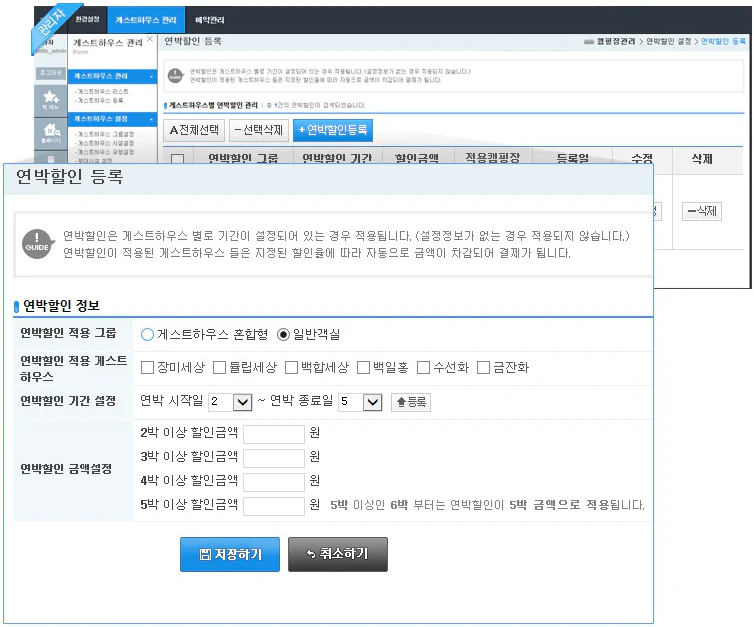Image resolution: width=754 pixels, height=627 pixels.
Task: Open the 연박 종료일 dropdown
Action: pyautogui.click(x=361, y=402)
